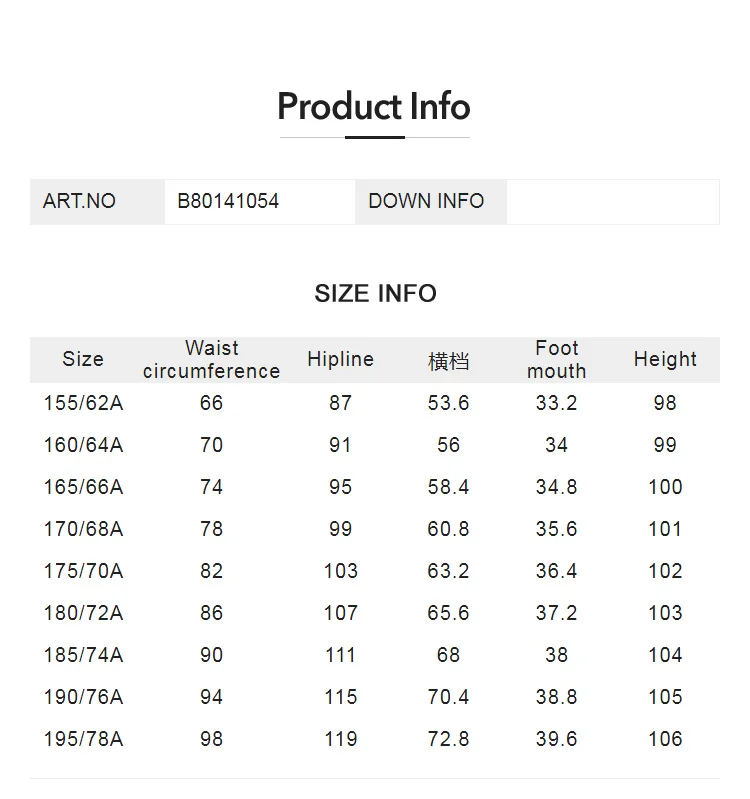Screen dimensions: 750x799
Task: Select size 190/76A row label
Action: tap(84, 697)
